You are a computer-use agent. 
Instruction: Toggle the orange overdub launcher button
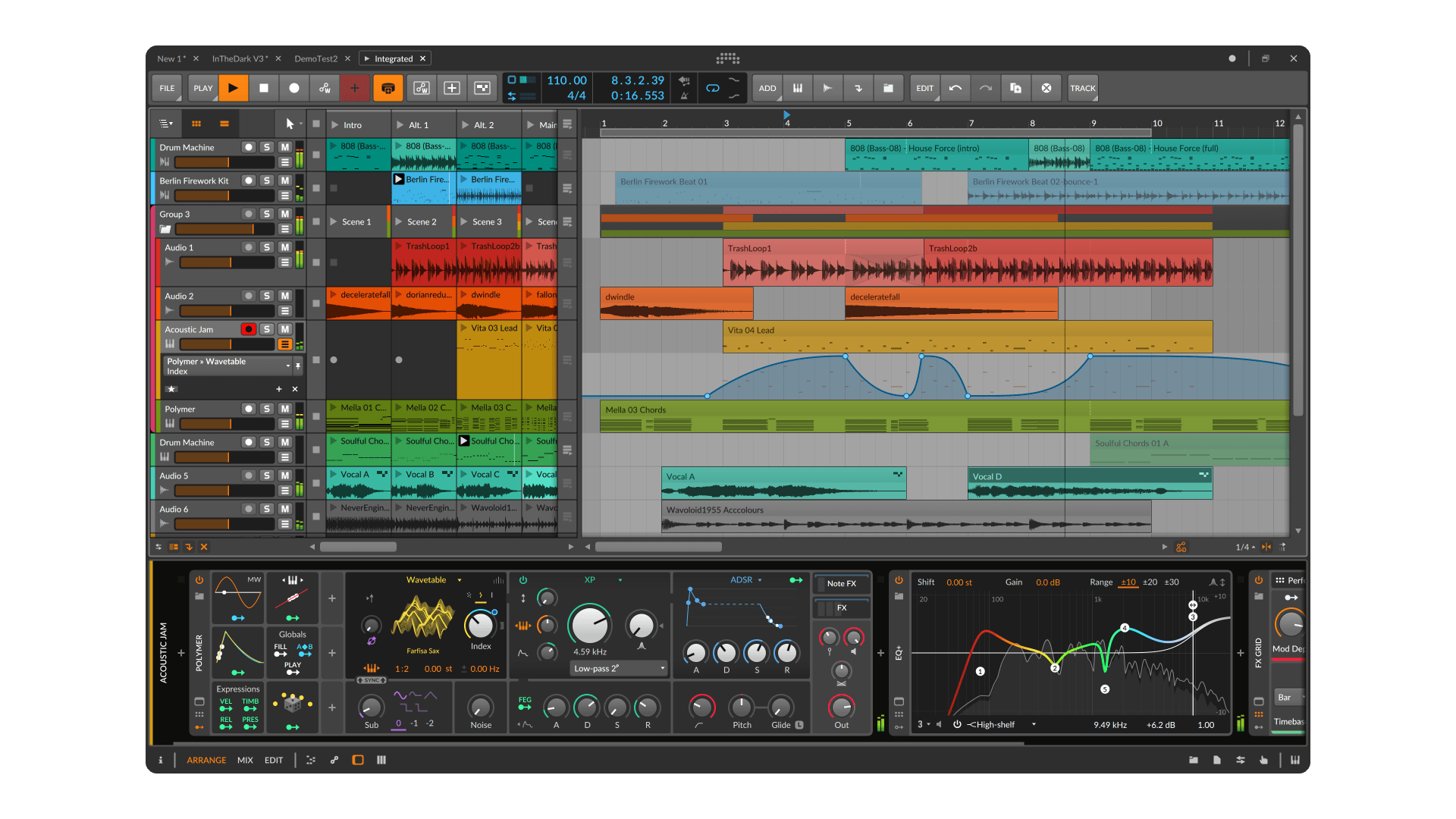[x=388, y=88]
